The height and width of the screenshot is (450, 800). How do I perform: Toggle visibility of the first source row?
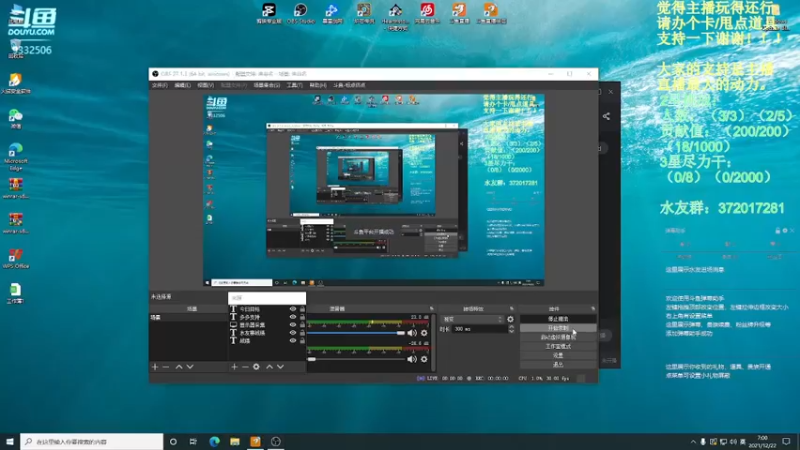(293, 309)
